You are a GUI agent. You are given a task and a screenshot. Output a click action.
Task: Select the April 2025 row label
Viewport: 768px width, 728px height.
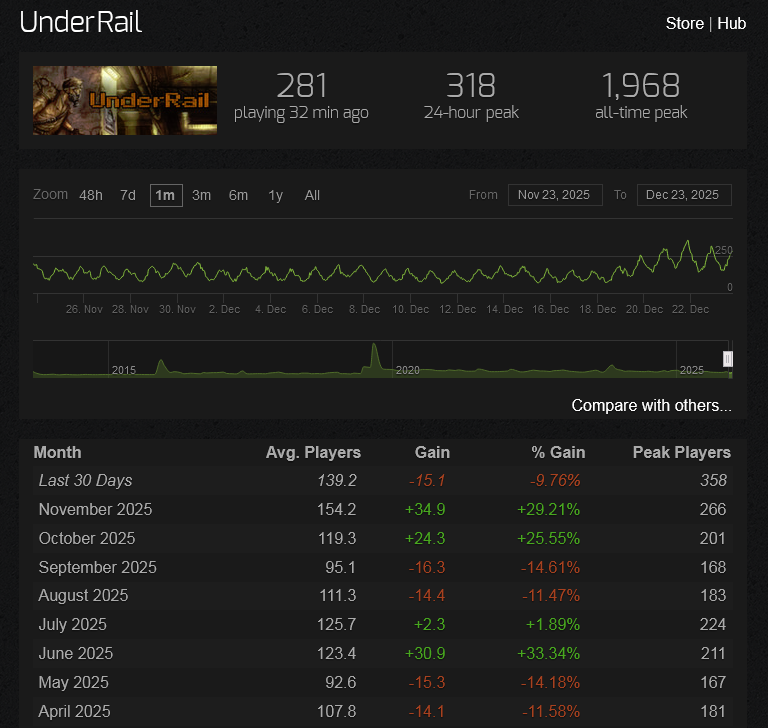point(74,711)
